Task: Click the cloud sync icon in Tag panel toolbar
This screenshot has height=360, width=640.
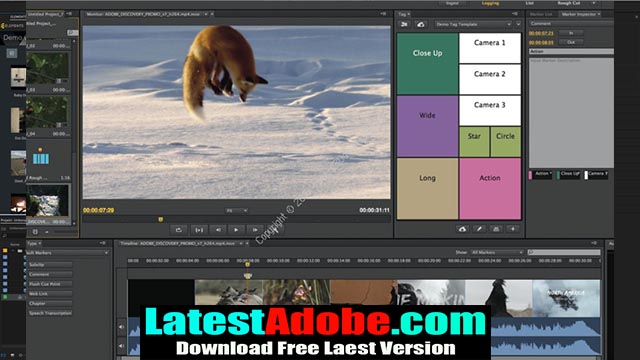Action: coord(421,24)
